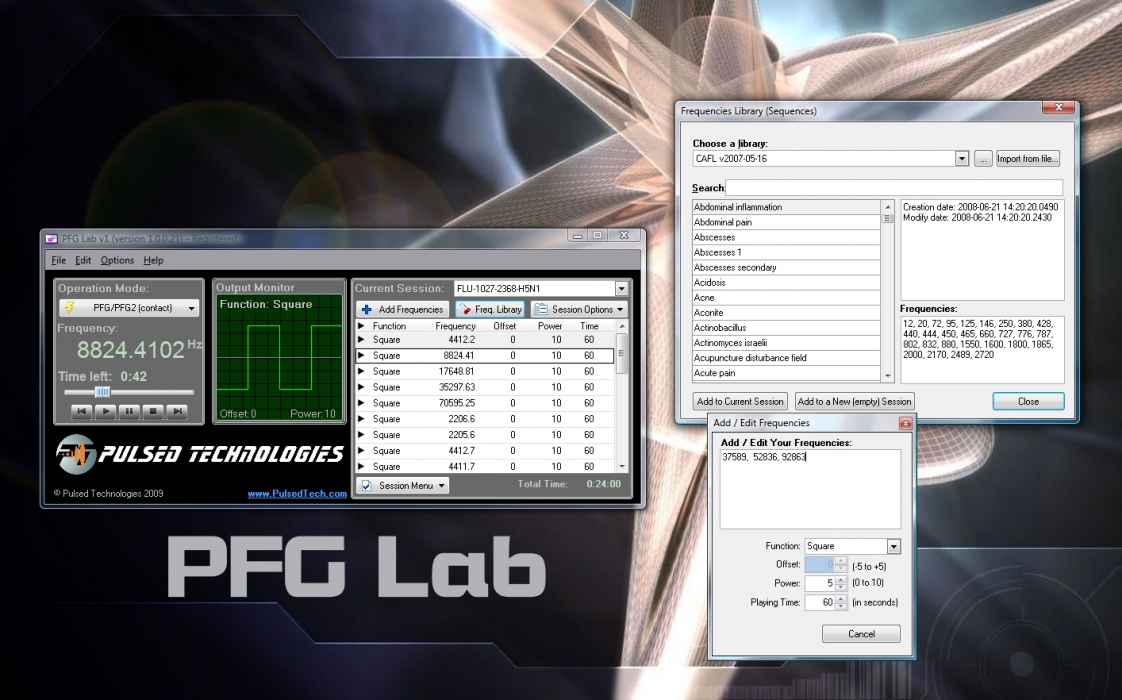Visit the www.PulsedTech.com link
Screen dimensions: 1122x700
coord(297,493)
